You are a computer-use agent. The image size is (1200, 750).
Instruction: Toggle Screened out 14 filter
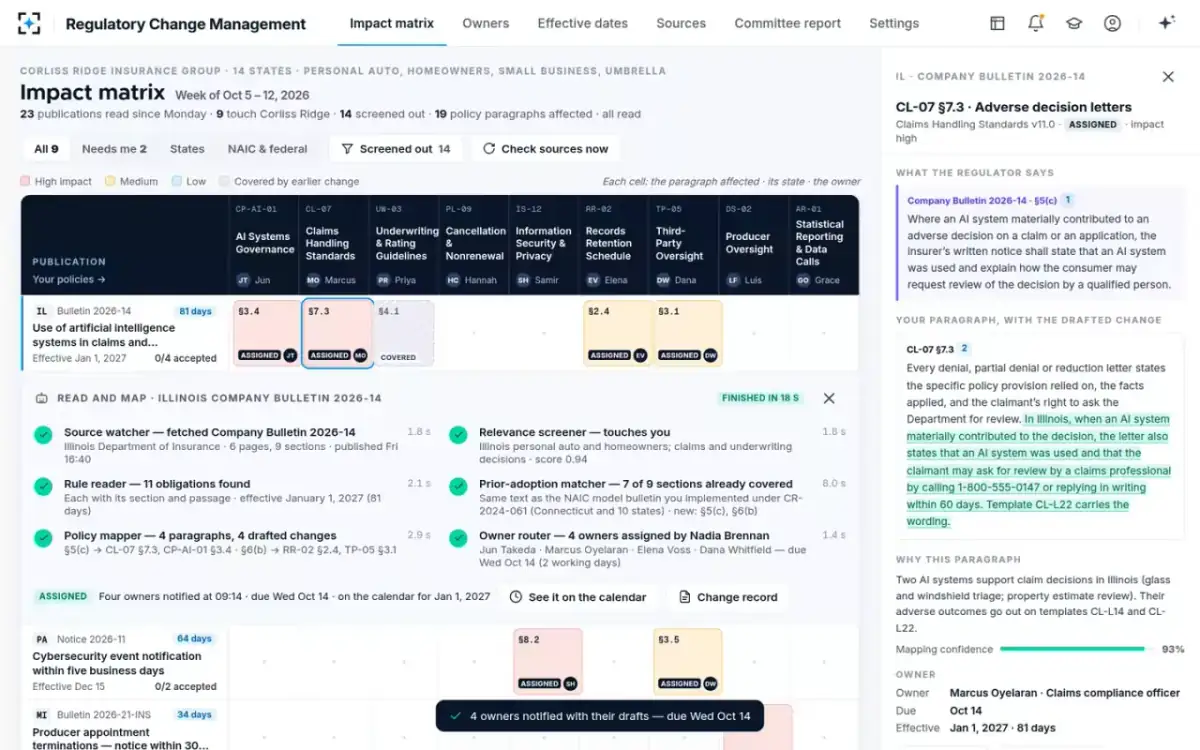pyautogui.click(x=396, y=149)
